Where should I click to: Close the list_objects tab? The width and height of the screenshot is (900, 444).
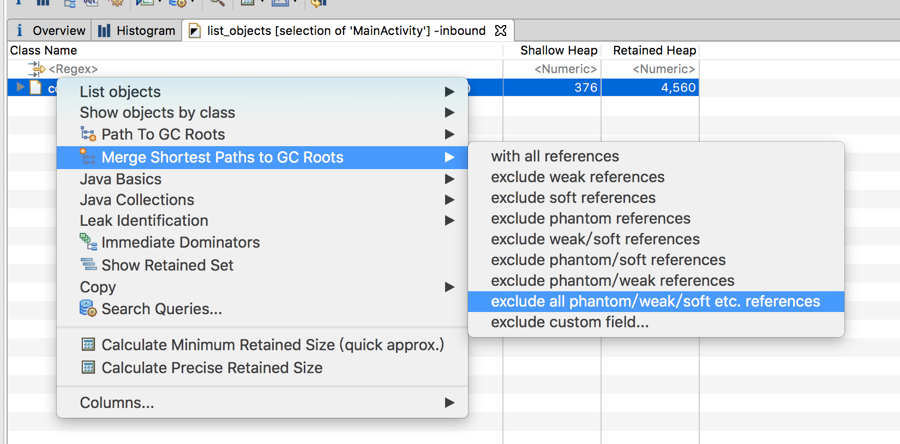501,31
